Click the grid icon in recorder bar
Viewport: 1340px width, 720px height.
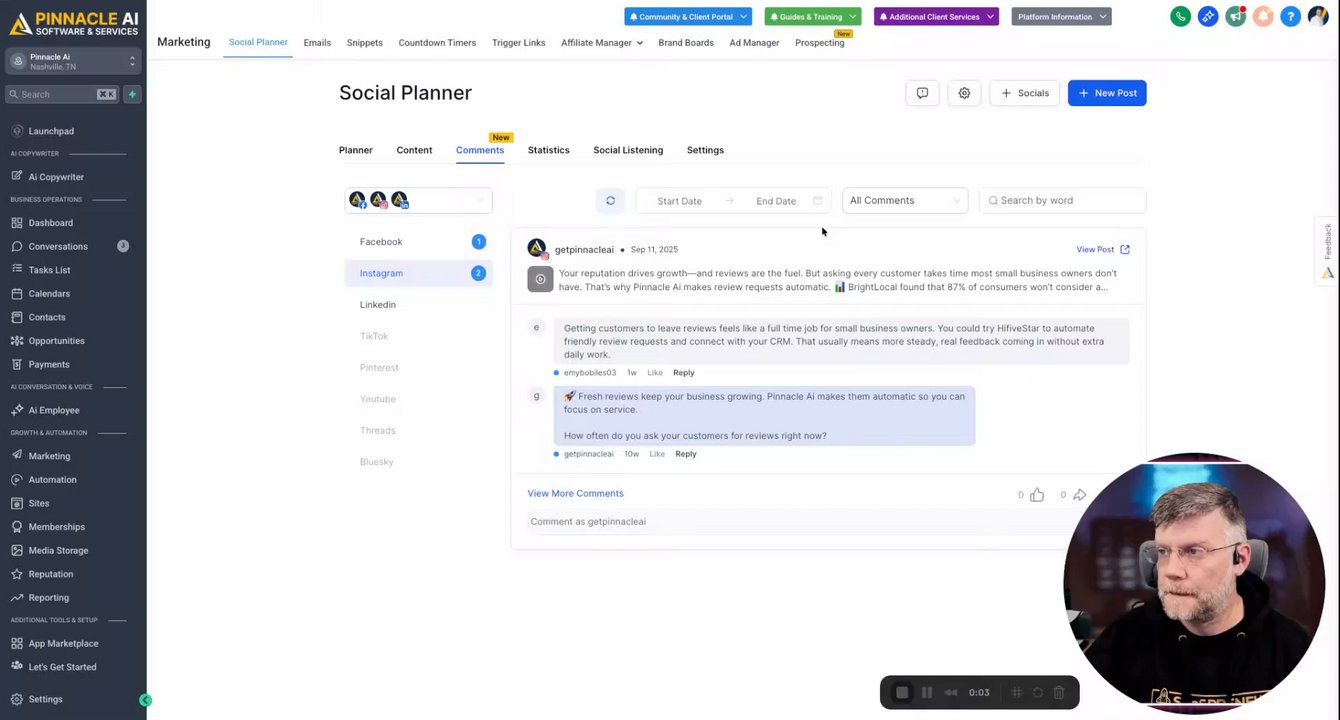(x=1017, y=692)
